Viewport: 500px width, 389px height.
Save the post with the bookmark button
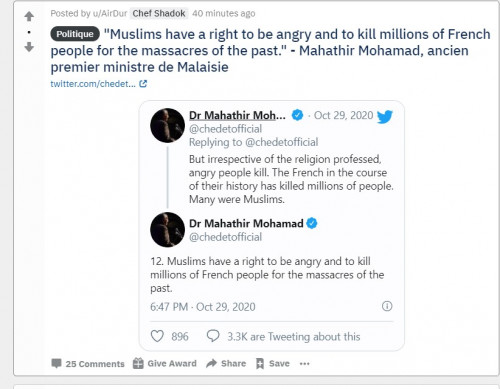273,363
